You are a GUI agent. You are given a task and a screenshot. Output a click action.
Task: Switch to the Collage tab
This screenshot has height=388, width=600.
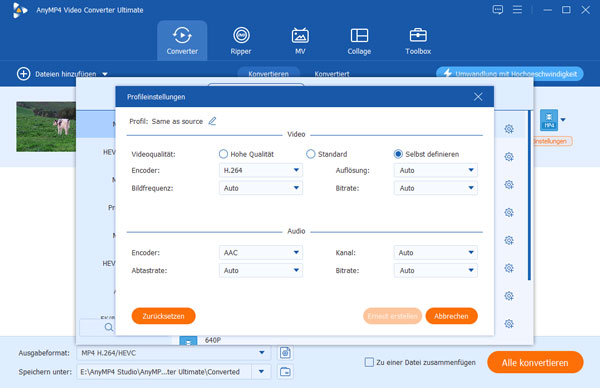[x=359, y=41]
